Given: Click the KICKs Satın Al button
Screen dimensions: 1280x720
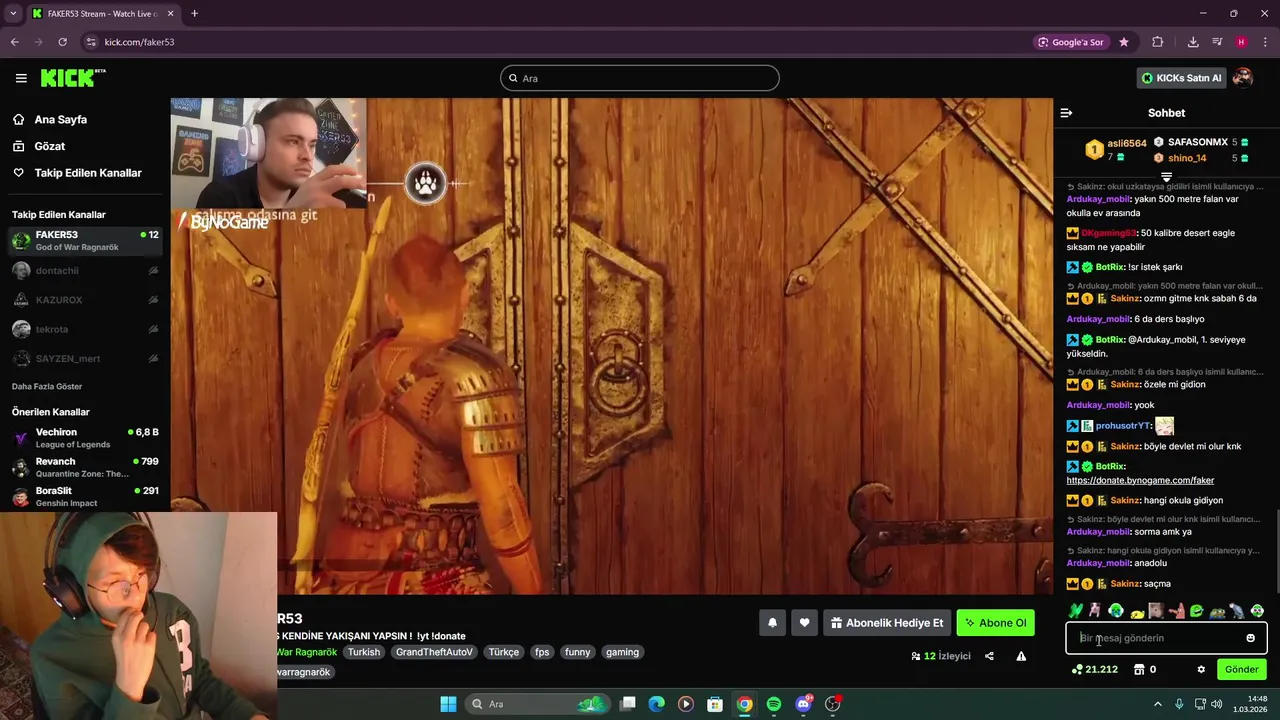Looking at the screenshot, I should 1181,78.
